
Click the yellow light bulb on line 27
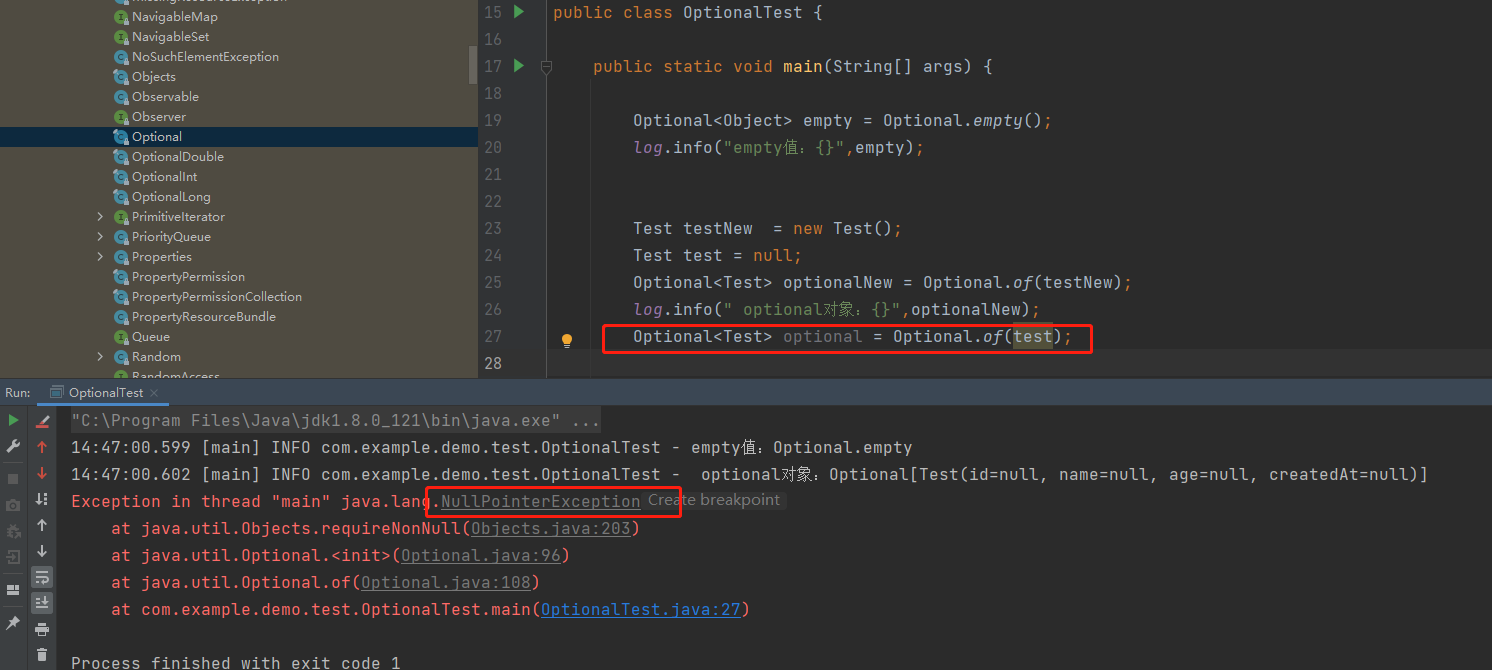[x=567, y=340]
